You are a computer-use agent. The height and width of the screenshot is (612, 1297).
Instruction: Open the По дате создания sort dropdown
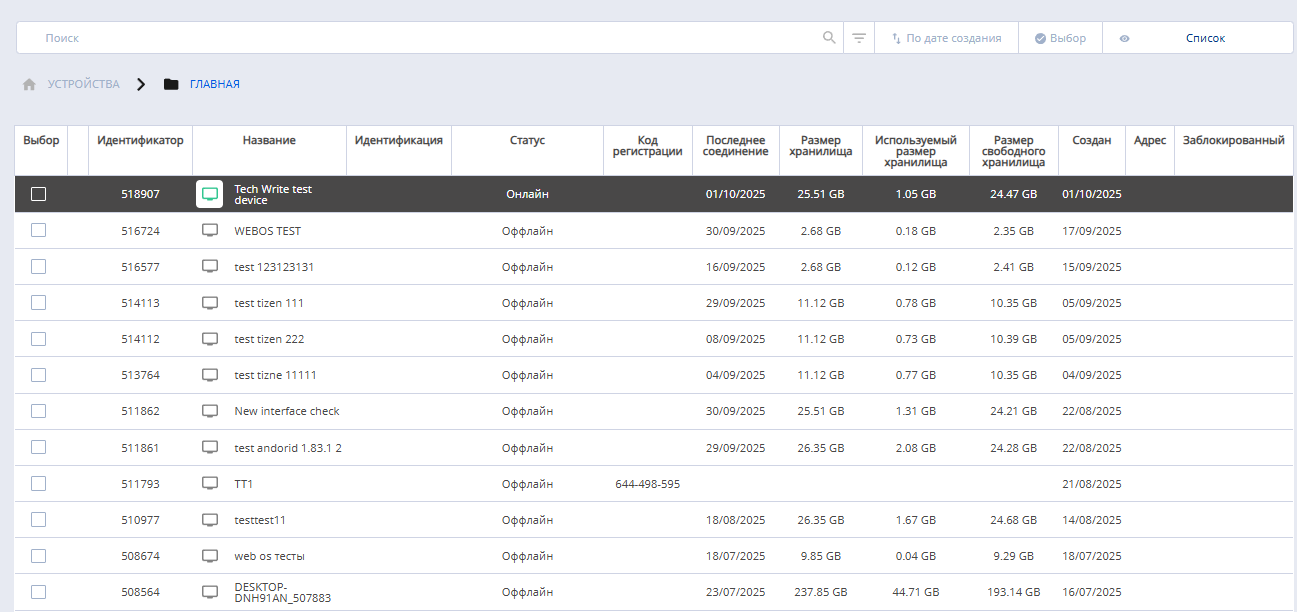(x=946, y=38)
